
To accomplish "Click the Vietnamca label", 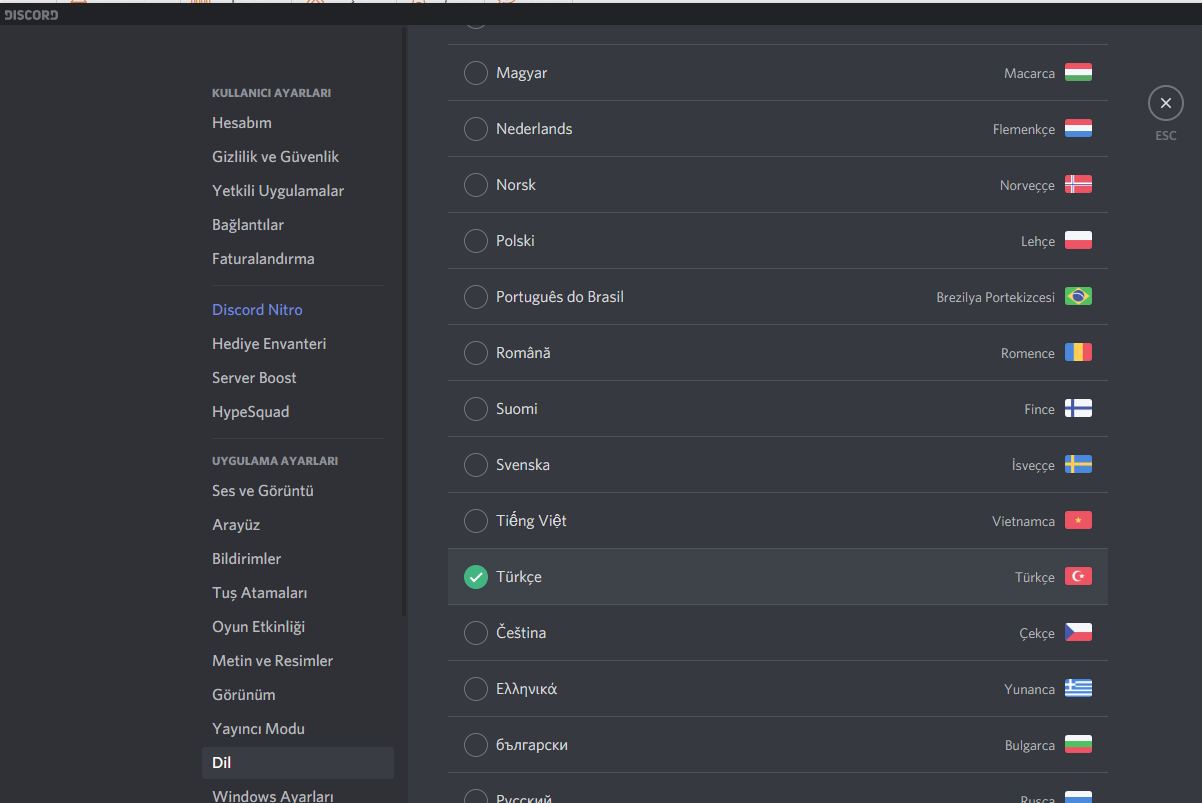I will 1023,521.
